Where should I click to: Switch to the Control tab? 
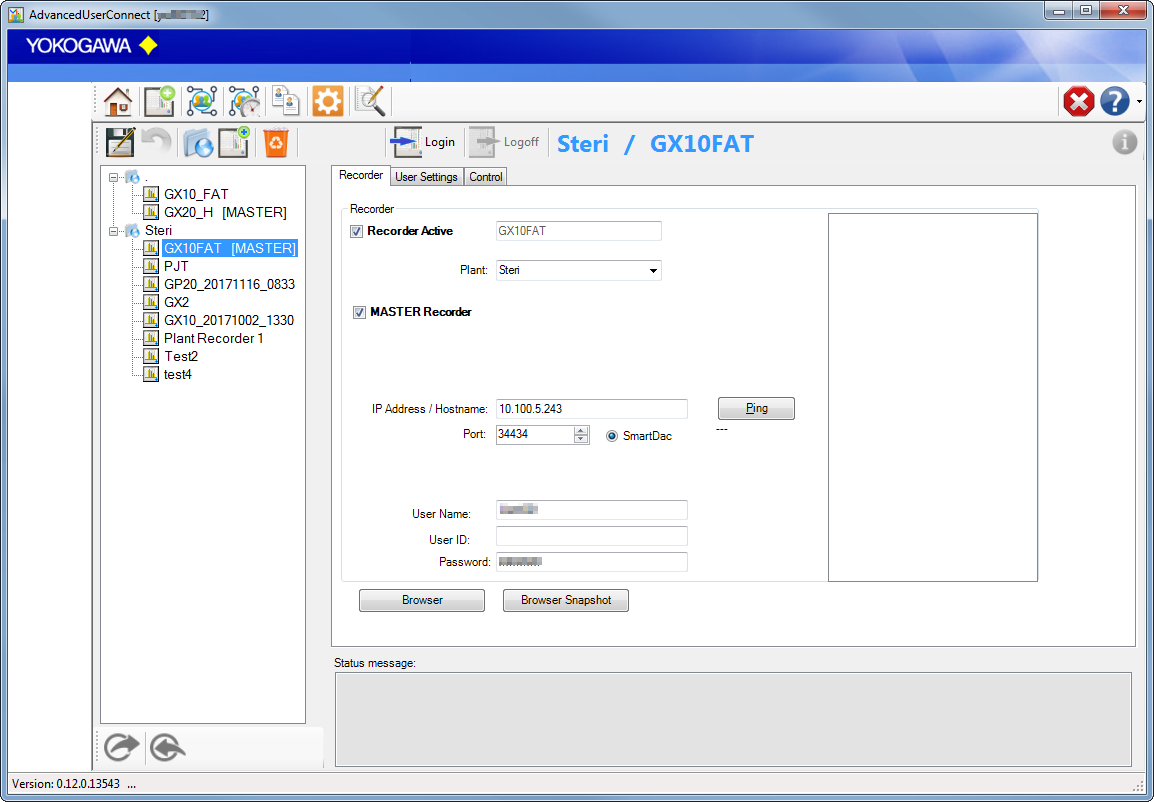pos(486,177)
